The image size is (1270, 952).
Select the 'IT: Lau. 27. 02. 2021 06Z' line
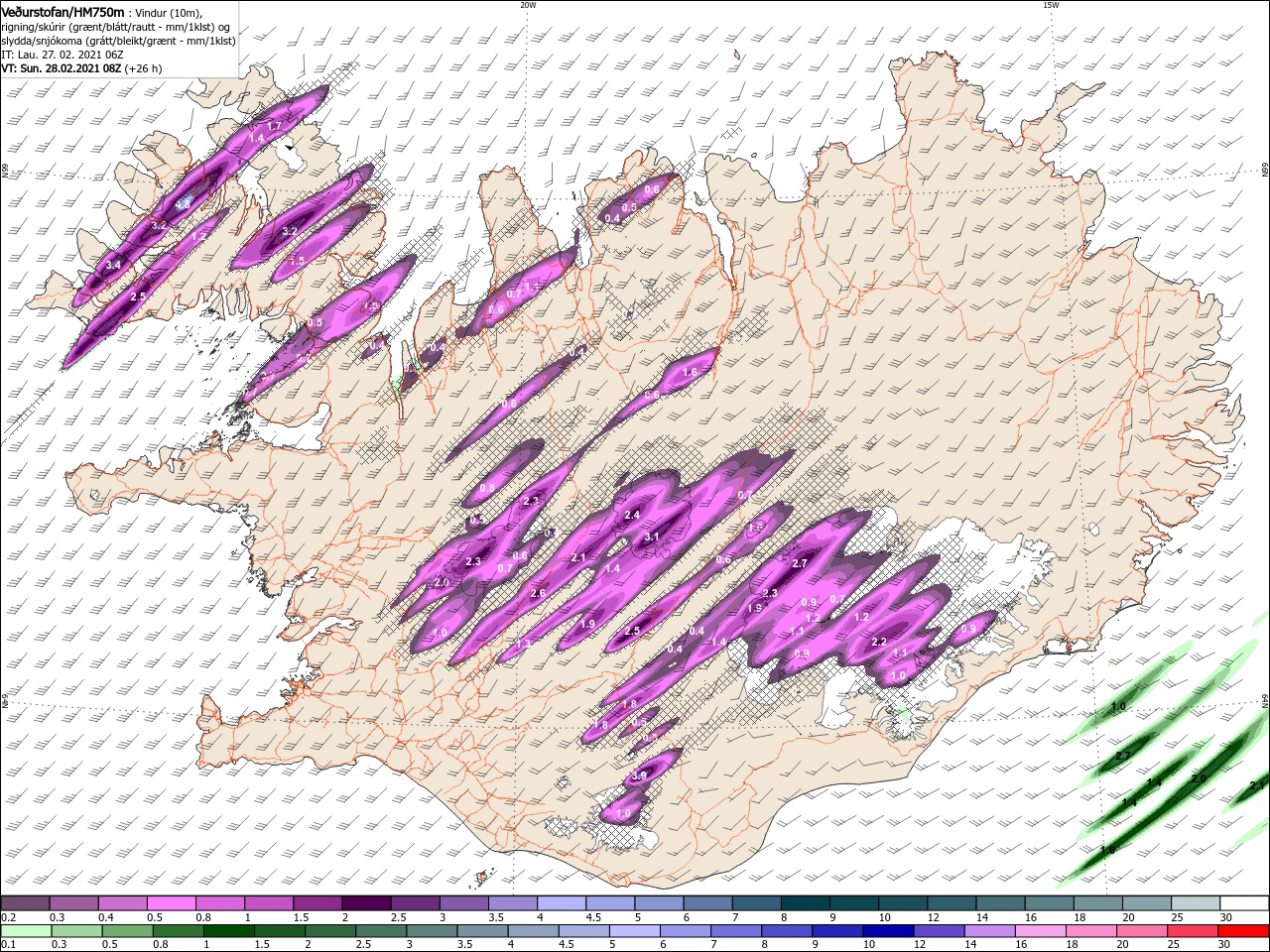63,55
